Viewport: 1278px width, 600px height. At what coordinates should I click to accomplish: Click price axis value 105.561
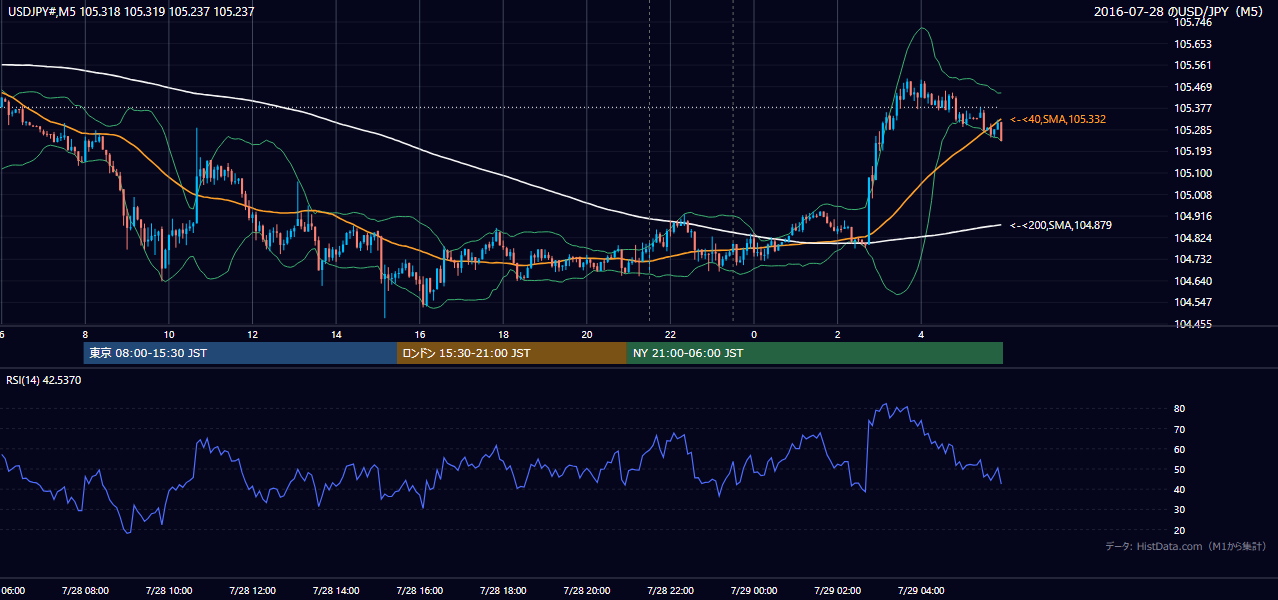(1194, 65)
